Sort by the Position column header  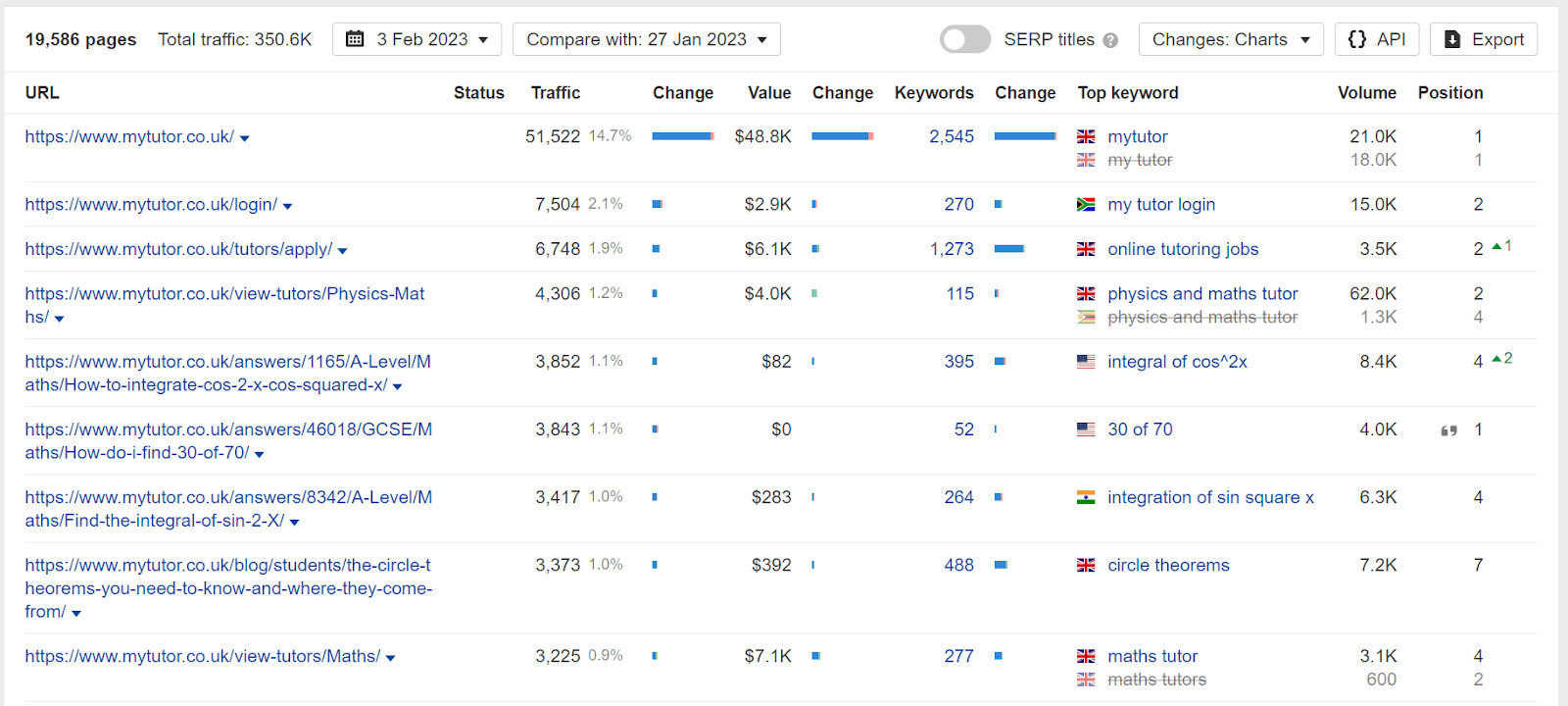coord(1450,92)
